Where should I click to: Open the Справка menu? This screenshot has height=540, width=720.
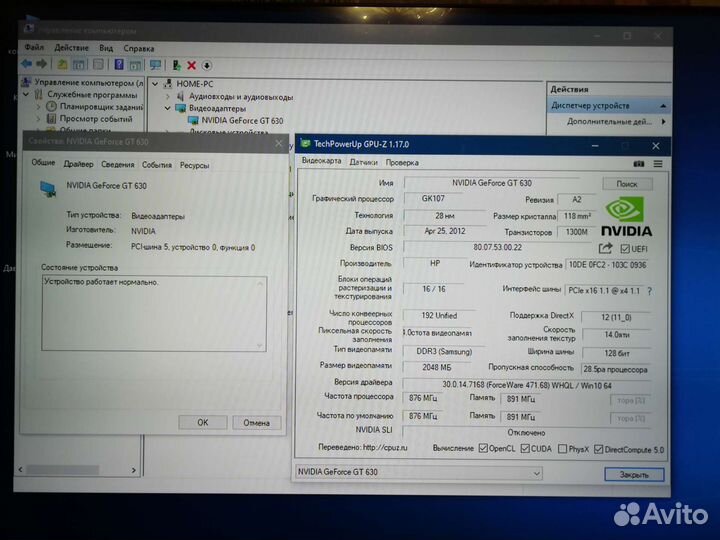[x=139, y=48]
